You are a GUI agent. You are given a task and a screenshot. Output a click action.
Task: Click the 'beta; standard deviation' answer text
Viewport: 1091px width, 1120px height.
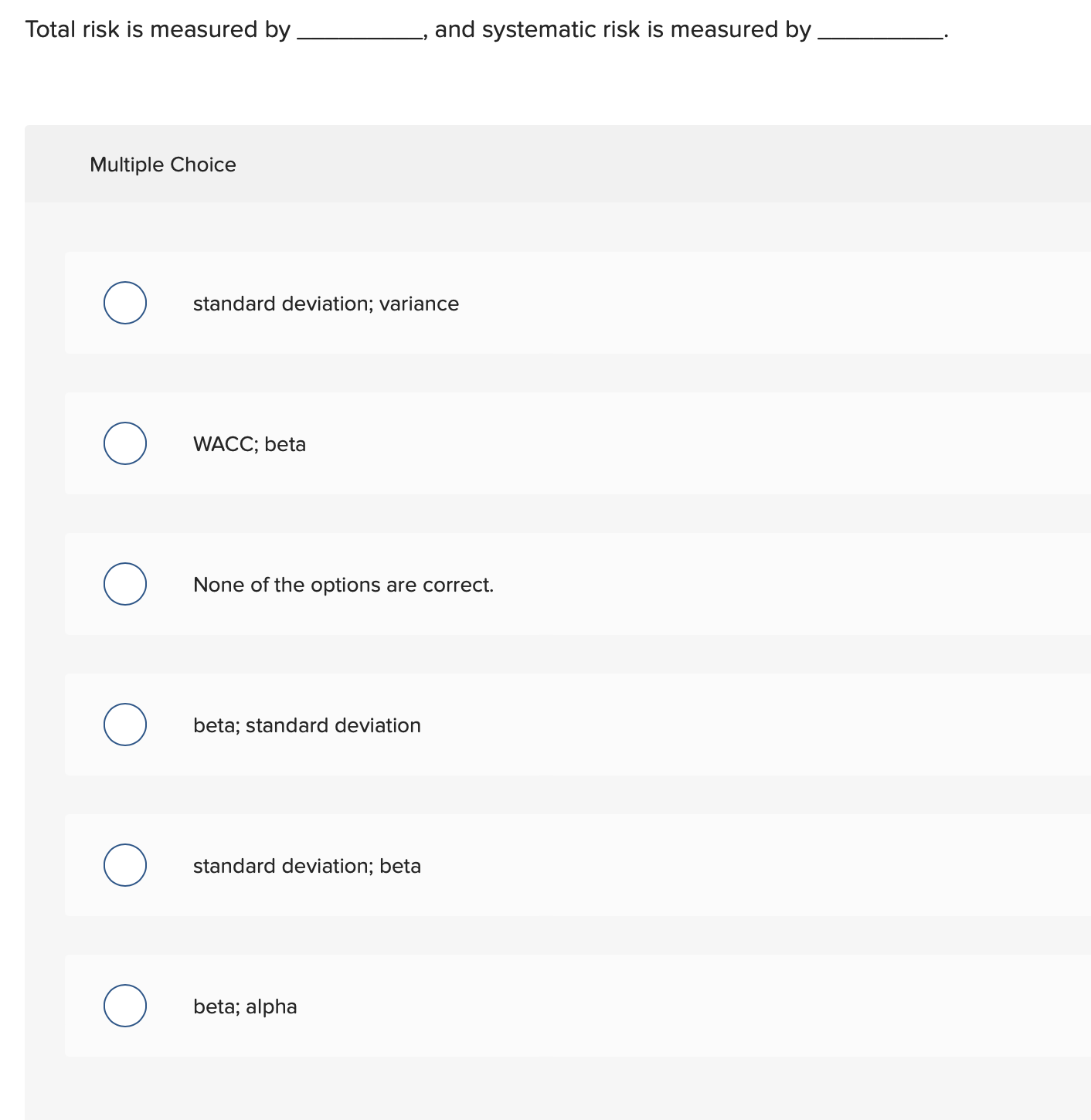(306, 725)
